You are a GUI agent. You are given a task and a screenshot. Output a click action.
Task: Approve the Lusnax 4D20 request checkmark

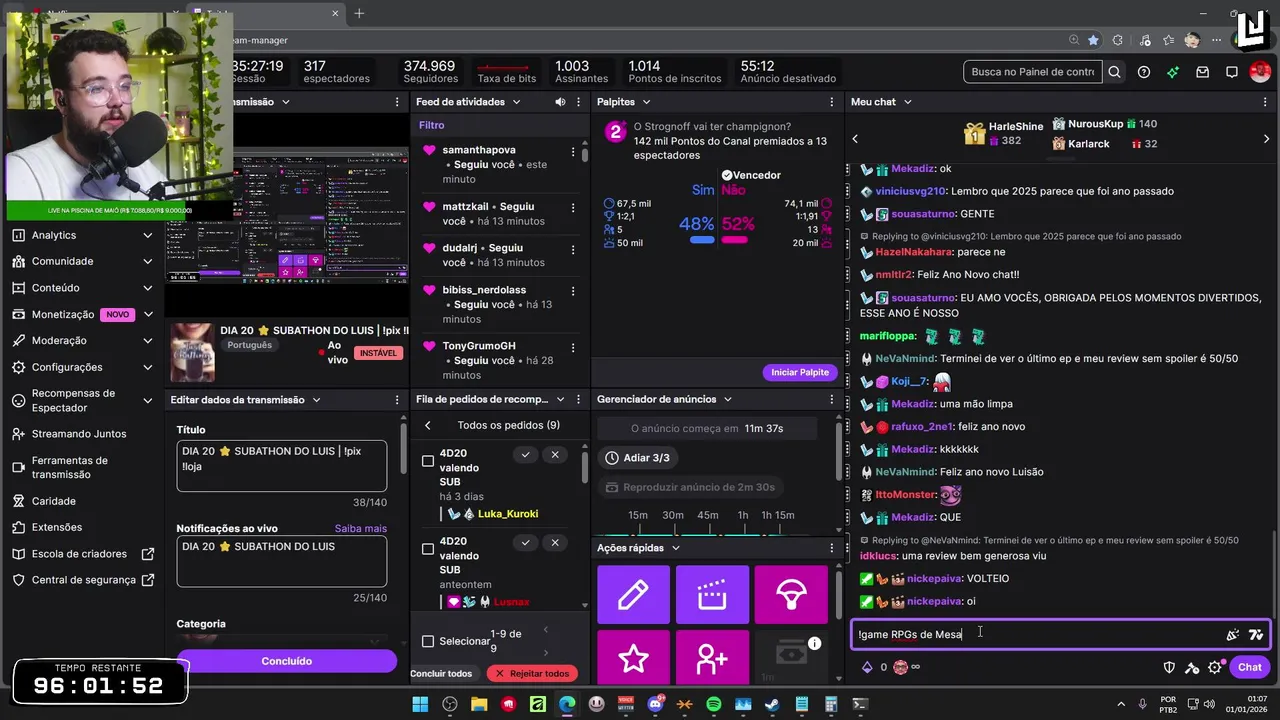click(x=525, y=542)
